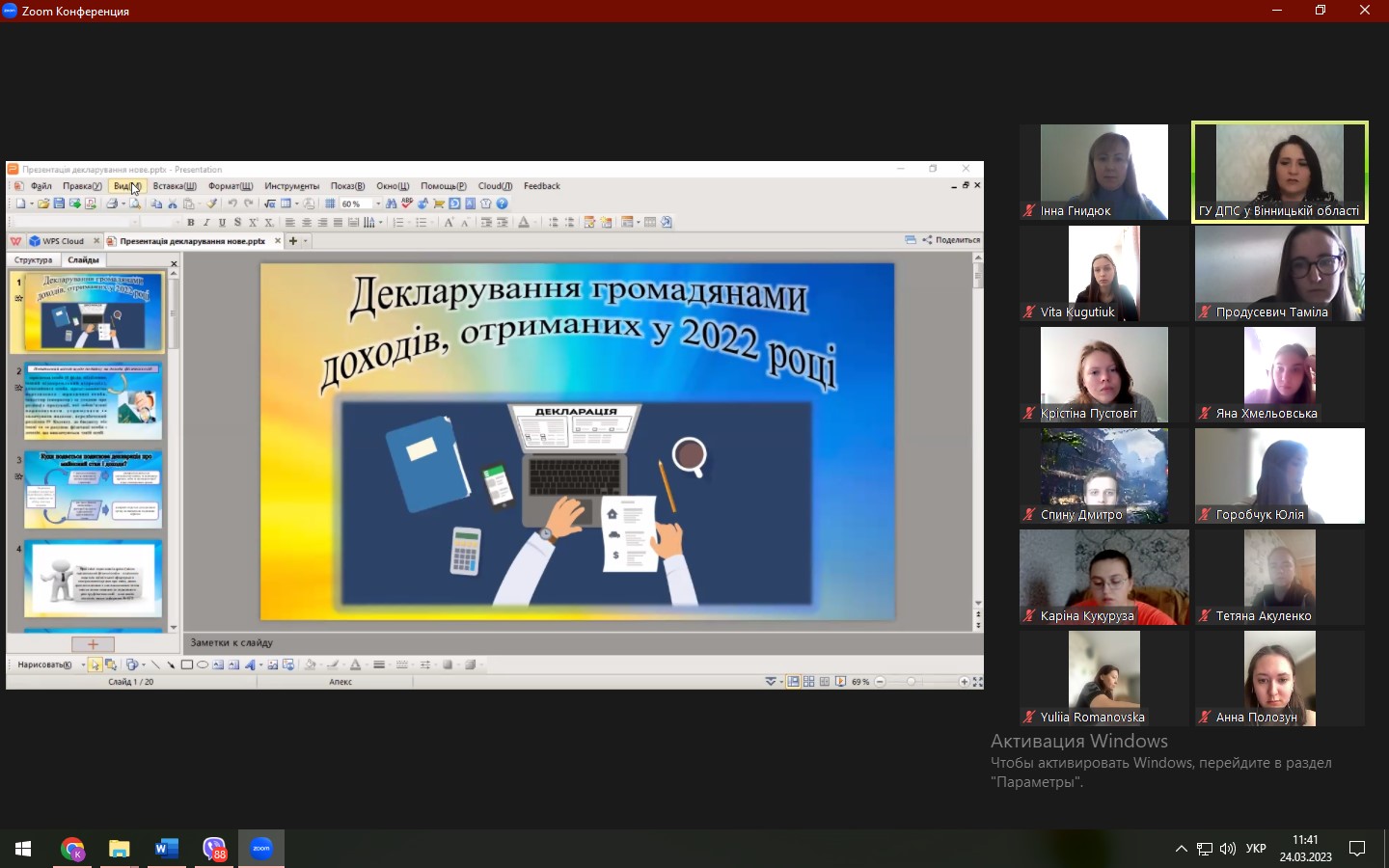Click the blue Help question mark icon

[502, 203]
